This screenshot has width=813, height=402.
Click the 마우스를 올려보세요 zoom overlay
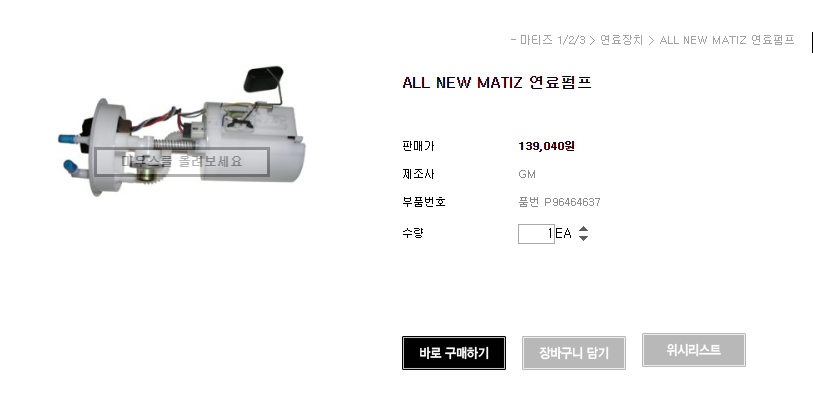tap(182, 161)
